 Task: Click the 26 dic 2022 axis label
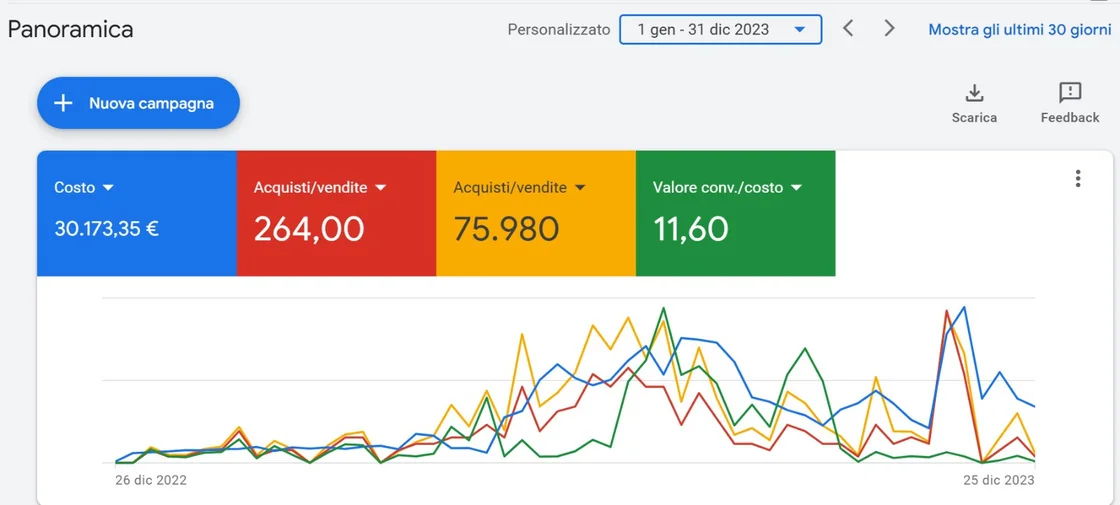(x=151, y=480)
